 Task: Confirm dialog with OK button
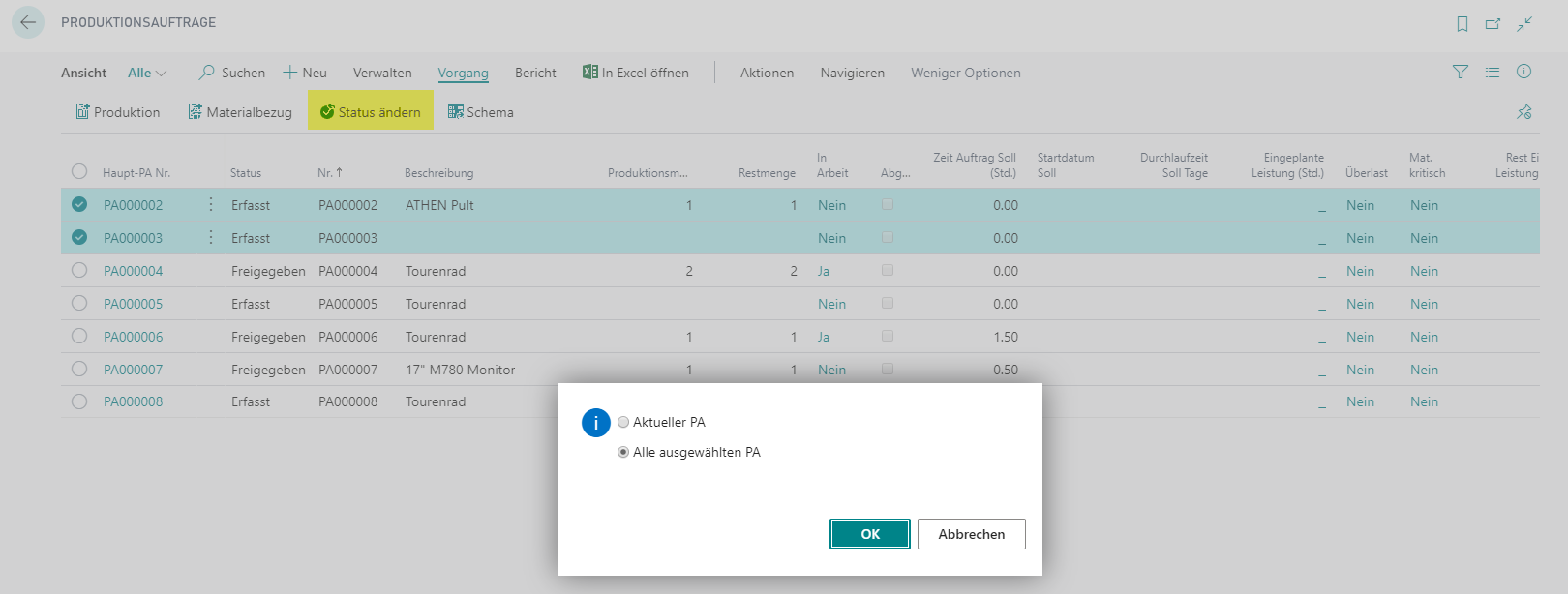click(870, 534)
